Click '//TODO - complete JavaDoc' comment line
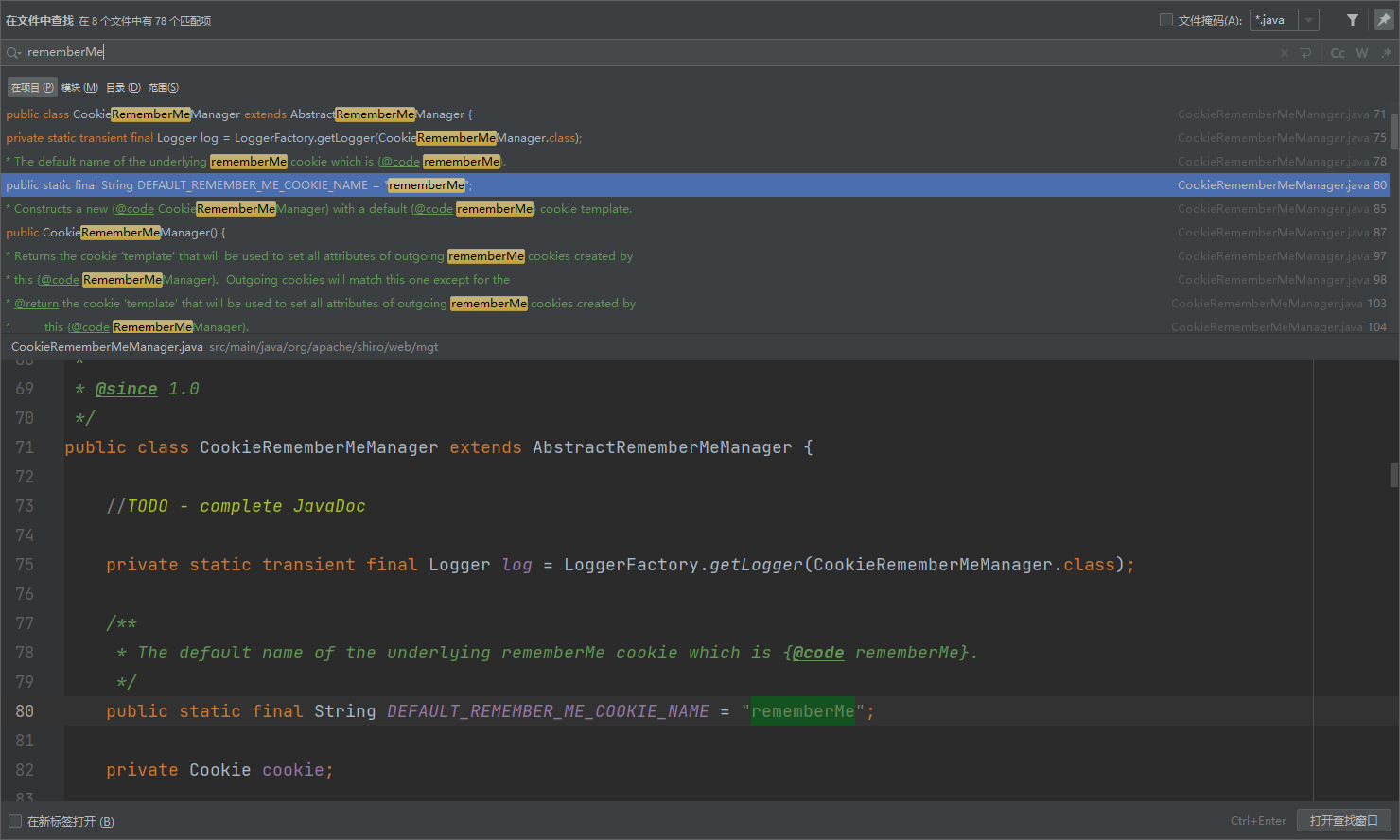This screenshot has width=1400, height=840. [236, 506]
